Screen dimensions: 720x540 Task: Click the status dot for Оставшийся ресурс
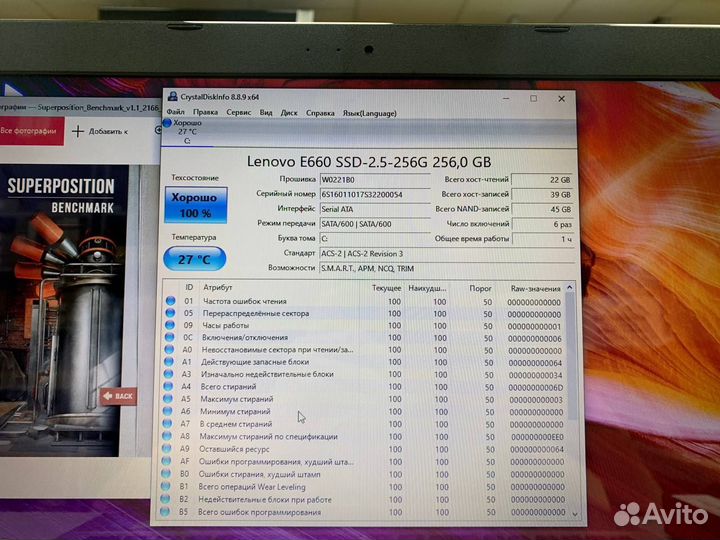point(166,448)
